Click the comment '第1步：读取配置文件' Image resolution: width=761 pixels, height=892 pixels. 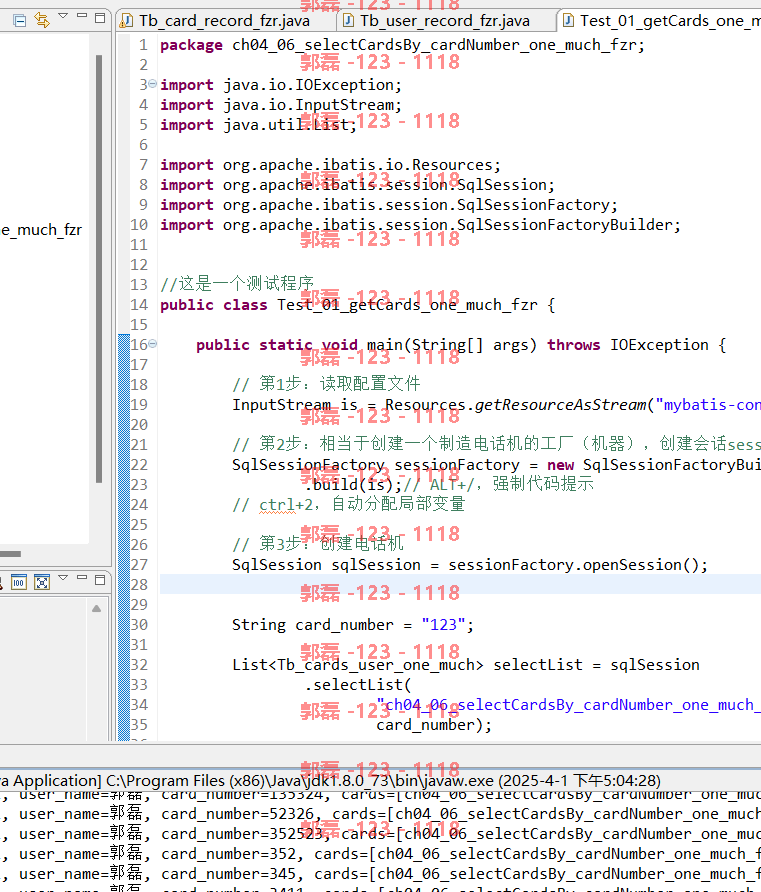click(x=340, y=383)
